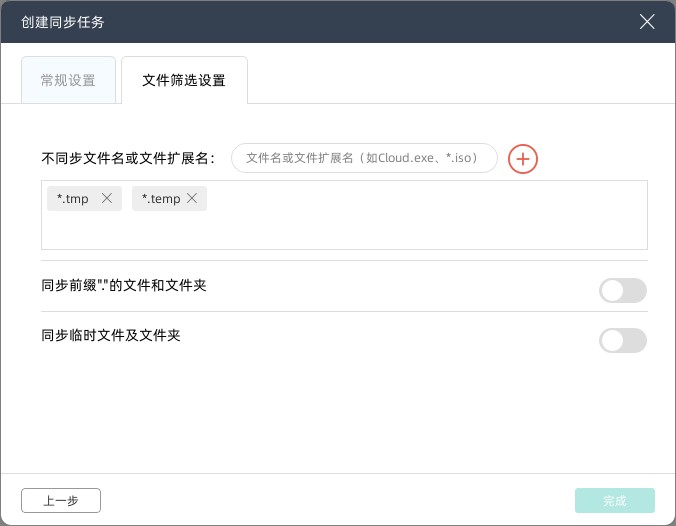Click the 同步前缀"."的文件和文件夹 label
This screenshot has height=526, width=676.
coord(124,286)
